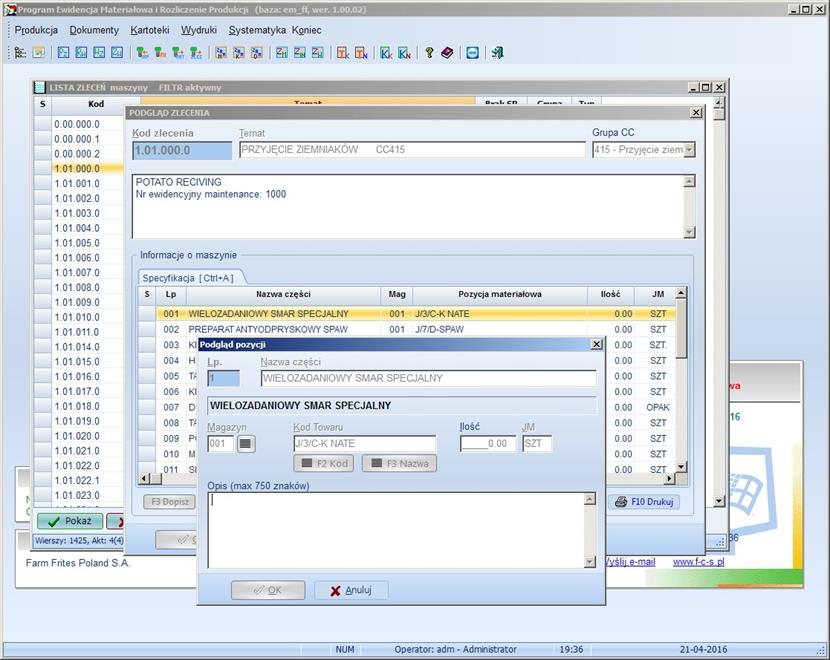This screenshot has width=830, height=660.
Task: Select the Specyfikacja [Ctrl+A] tab
Action: (x=188, y=277)
